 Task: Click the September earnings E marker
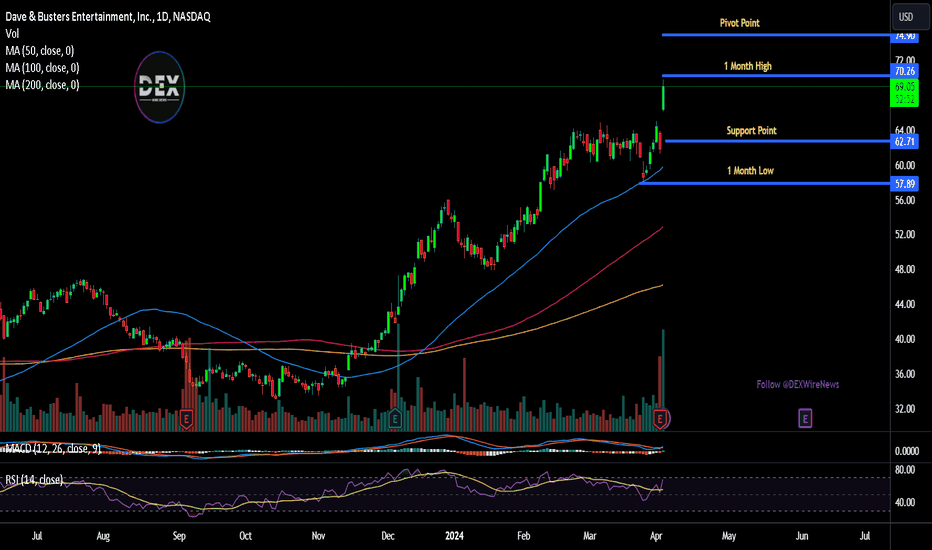[x=186, y=419]
